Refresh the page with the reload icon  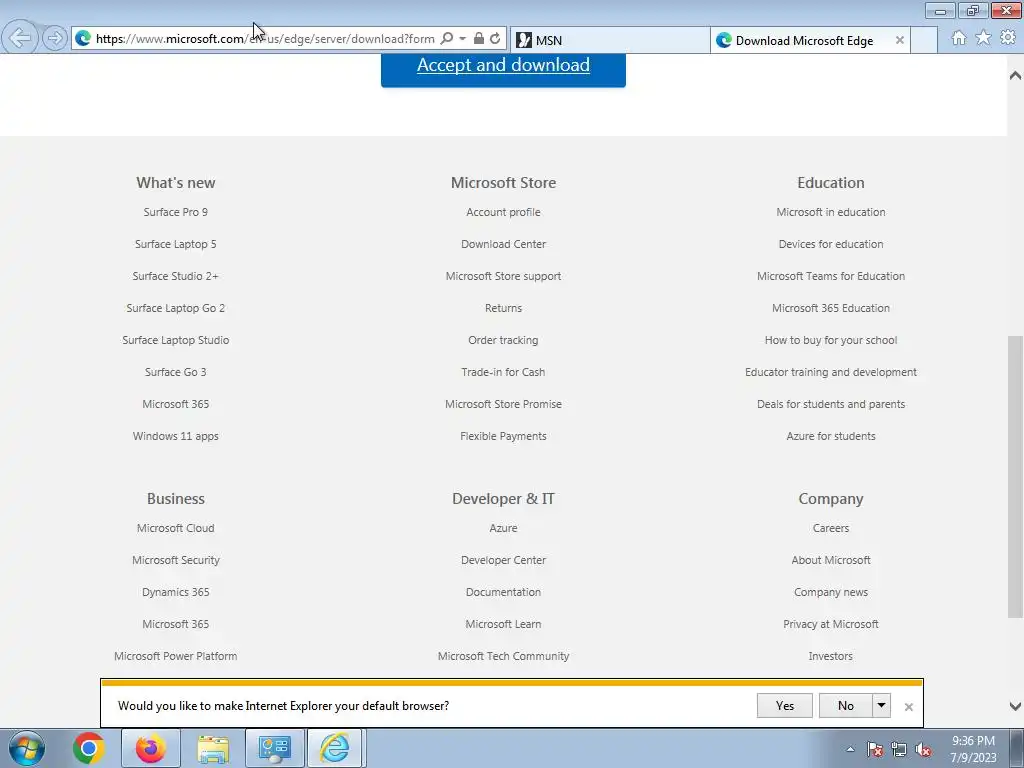pos(496,39)
